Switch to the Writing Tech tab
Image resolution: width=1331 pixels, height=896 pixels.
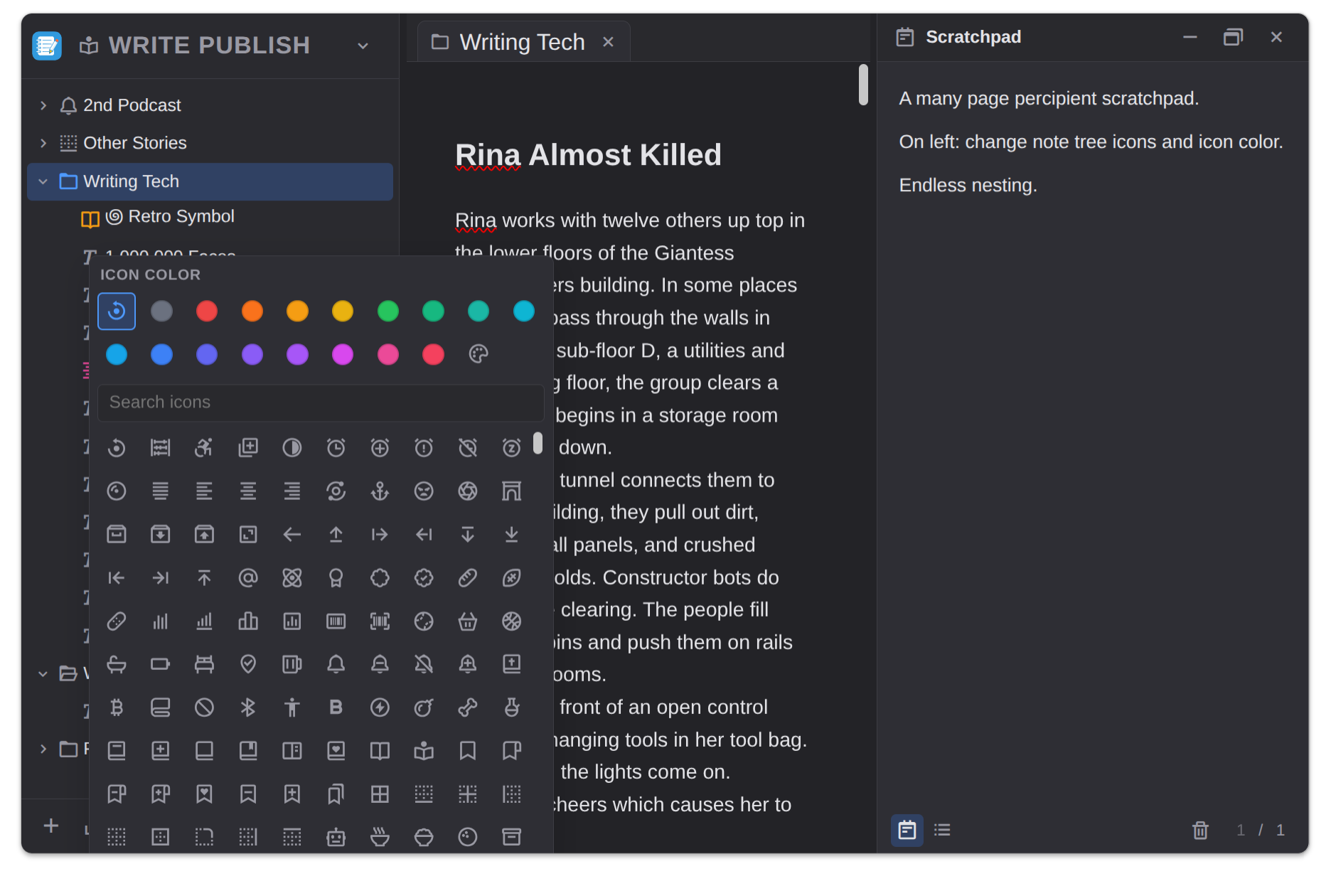[522, 42]
